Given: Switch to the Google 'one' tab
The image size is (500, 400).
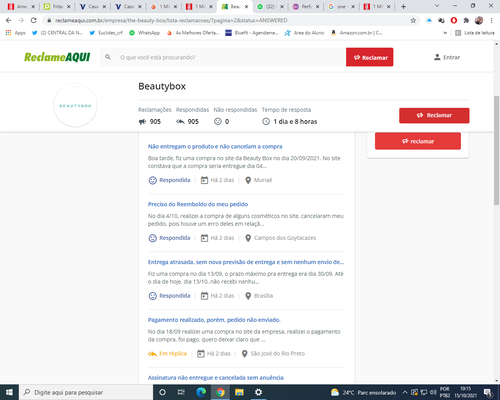Looking at the screenshot, I should [x=342, y=6].
